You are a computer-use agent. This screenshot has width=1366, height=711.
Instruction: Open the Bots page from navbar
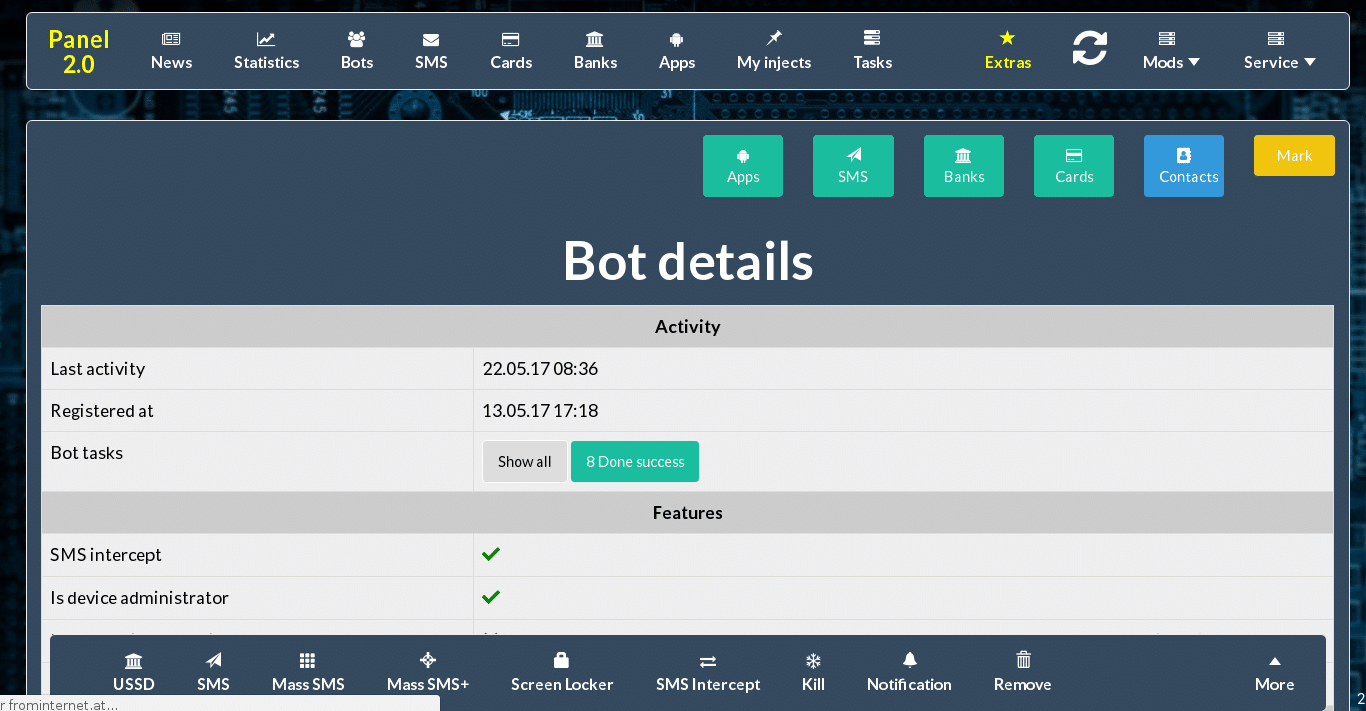357,51
